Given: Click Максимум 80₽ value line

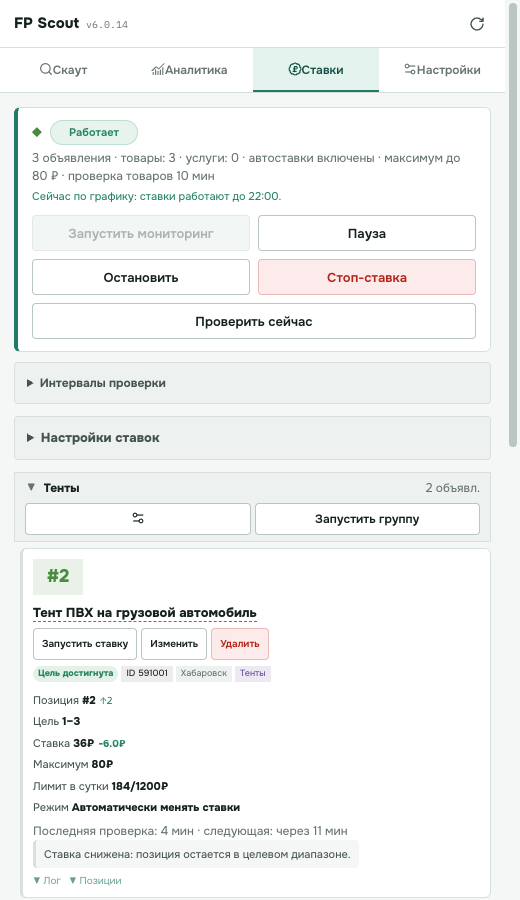Looking at the screenshot, I should point(73,765).
